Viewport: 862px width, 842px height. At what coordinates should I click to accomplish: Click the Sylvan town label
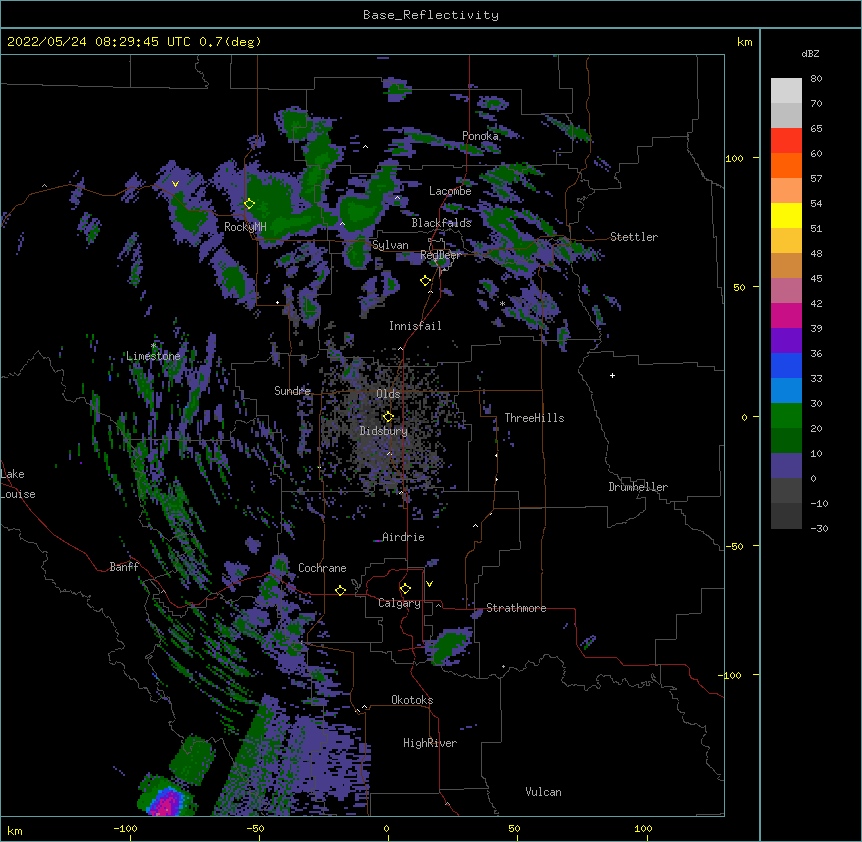(390, 245)
